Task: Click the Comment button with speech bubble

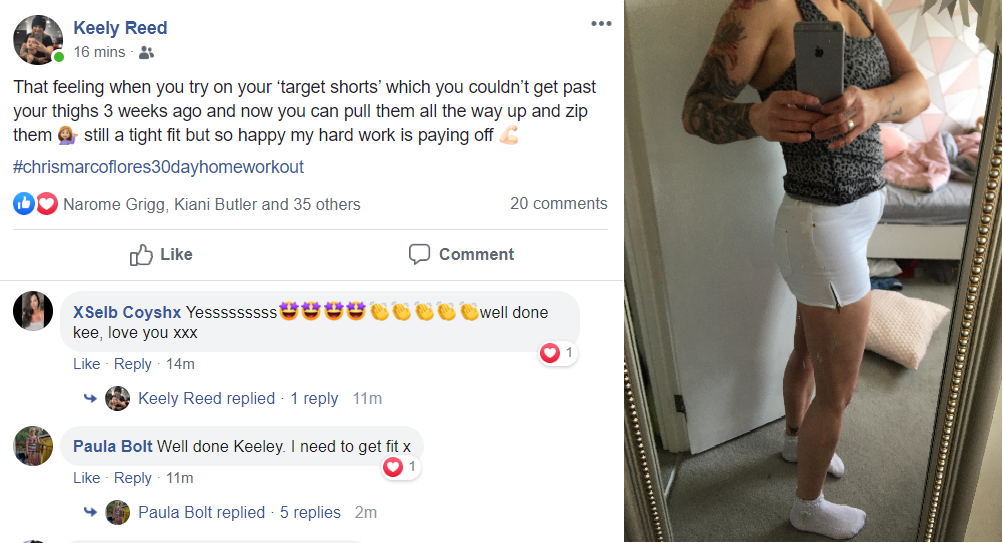Action: 461,255
